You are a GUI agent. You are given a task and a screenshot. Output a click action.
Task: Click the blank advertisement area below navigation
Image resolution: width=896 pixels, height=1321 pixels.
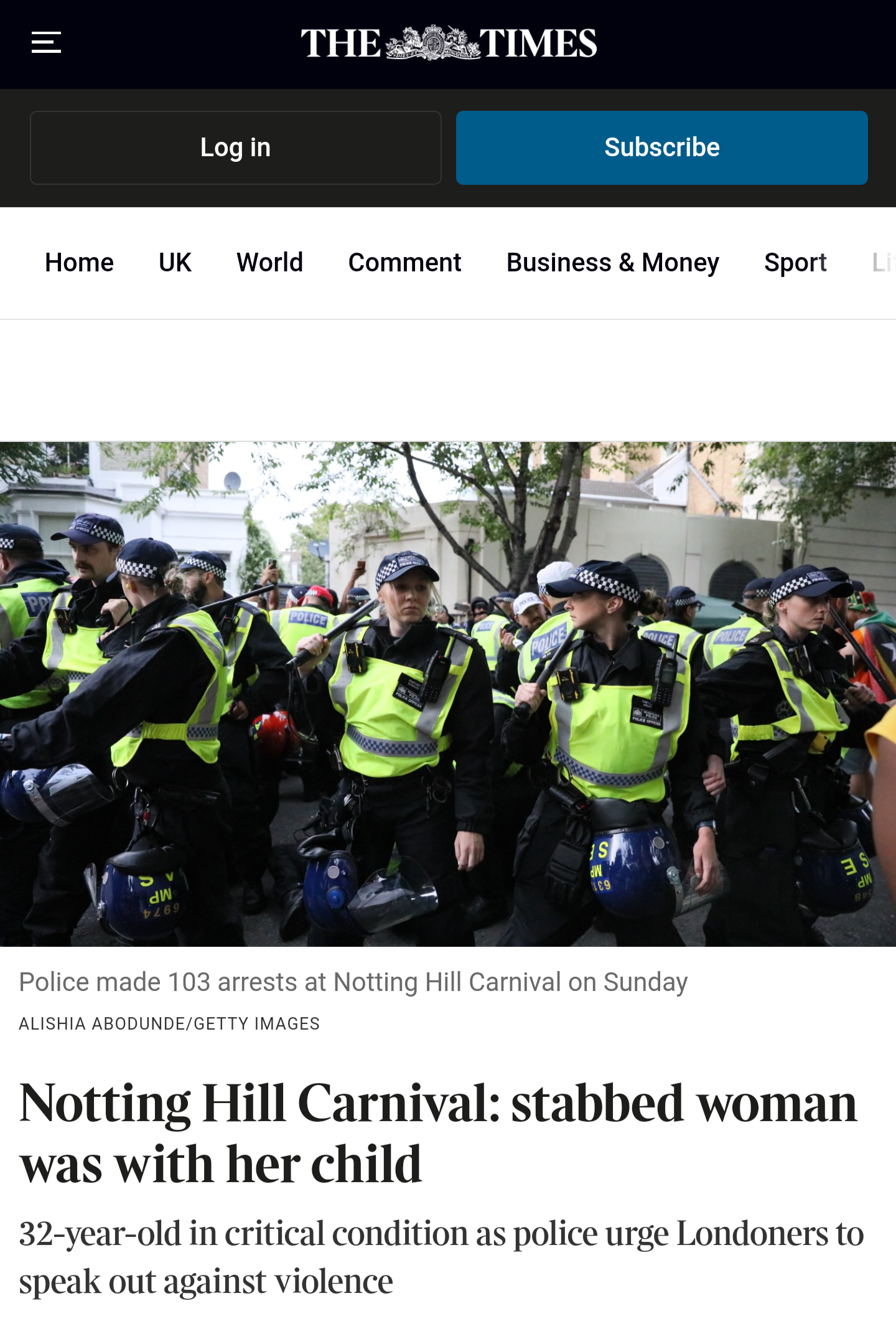448,380
